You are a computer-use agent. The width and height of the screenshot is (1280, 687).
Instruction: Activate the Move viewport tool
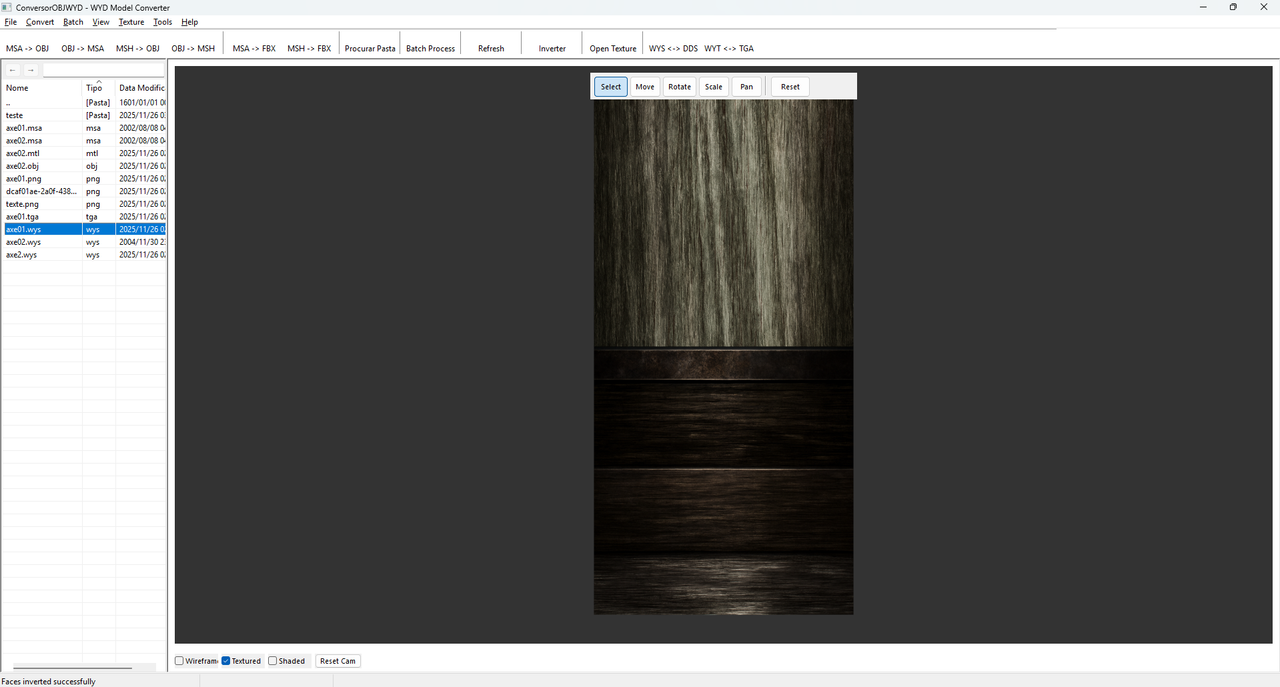(x=645, y=87)
